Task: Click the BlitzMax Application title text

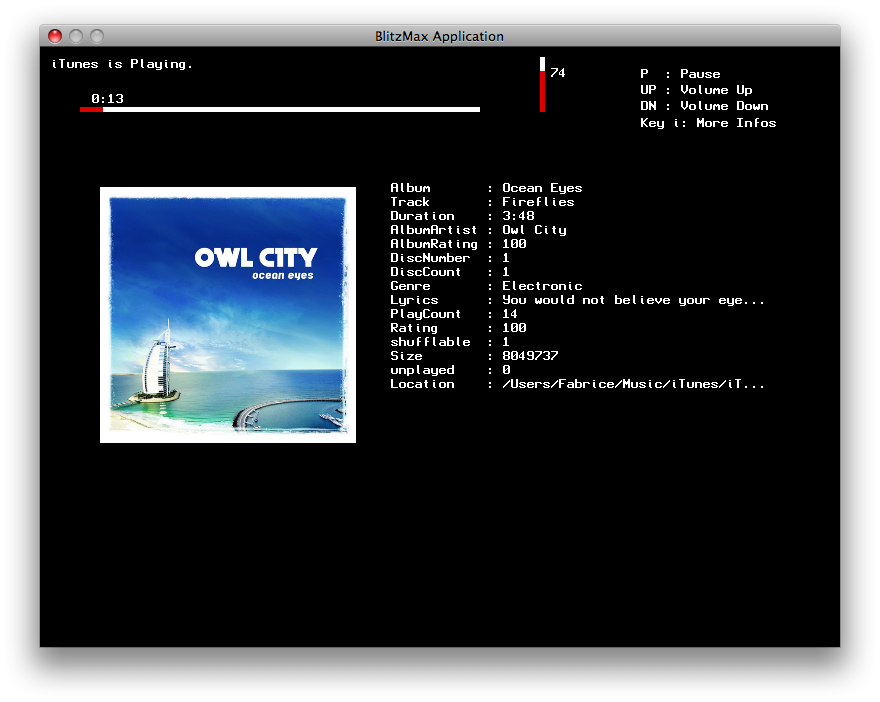Action: [439, 36]
